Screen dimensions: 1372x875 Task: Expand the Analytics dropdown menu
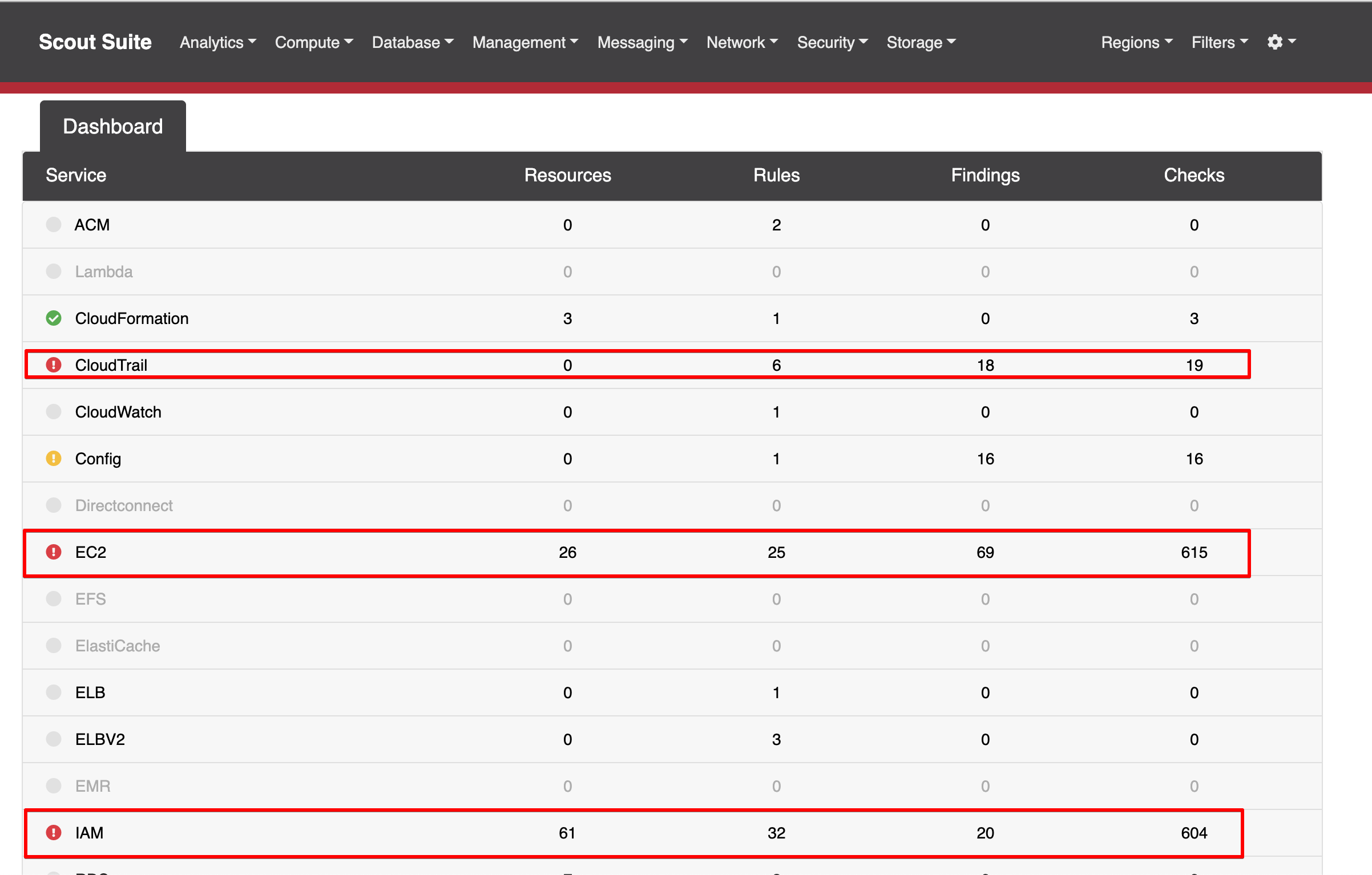(x=218, y=42)
